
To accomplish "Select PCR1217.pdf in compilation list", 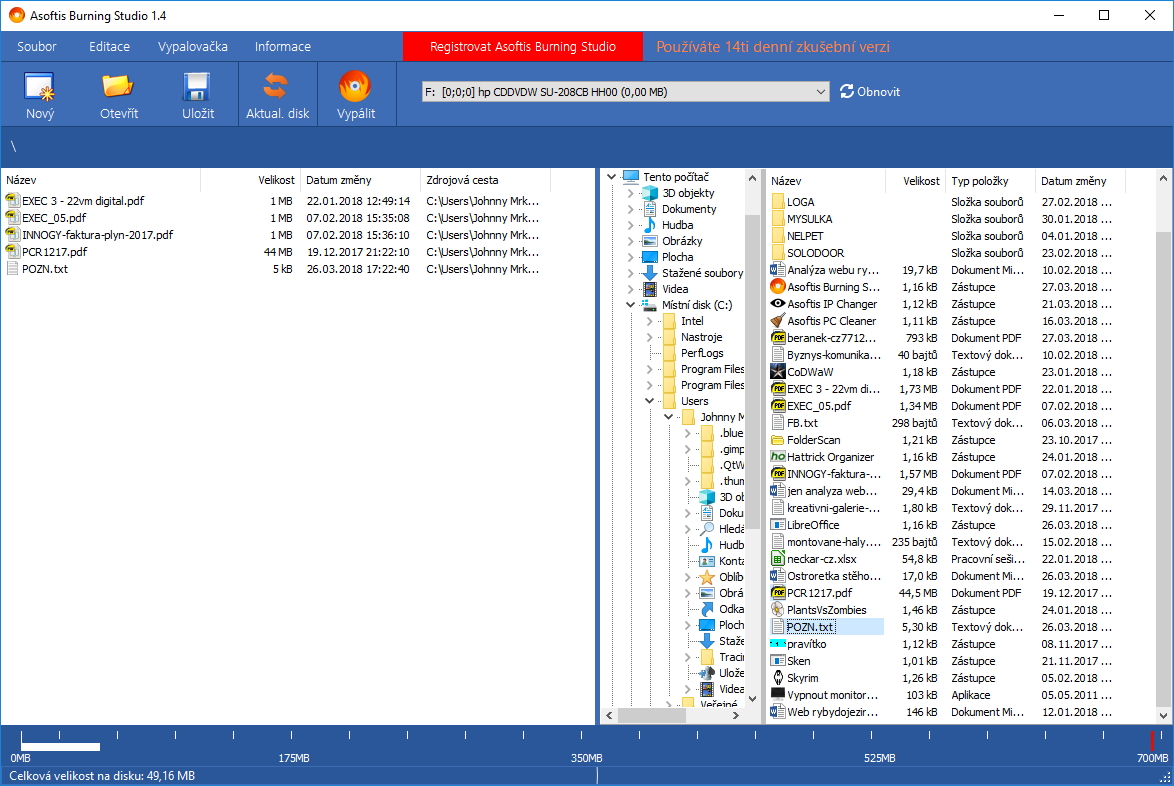I will point(55,252).
